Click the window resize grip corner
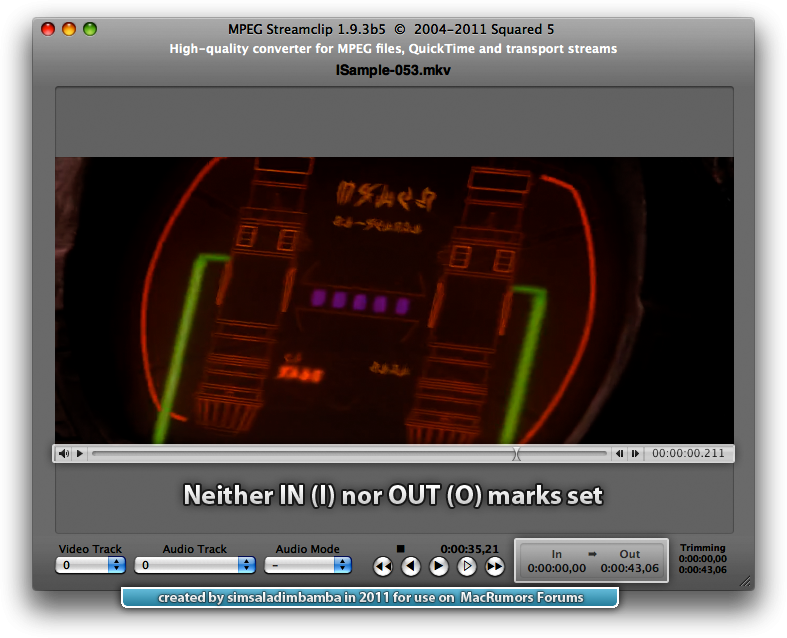Viewport: 787px width, 638px height. 746,581
